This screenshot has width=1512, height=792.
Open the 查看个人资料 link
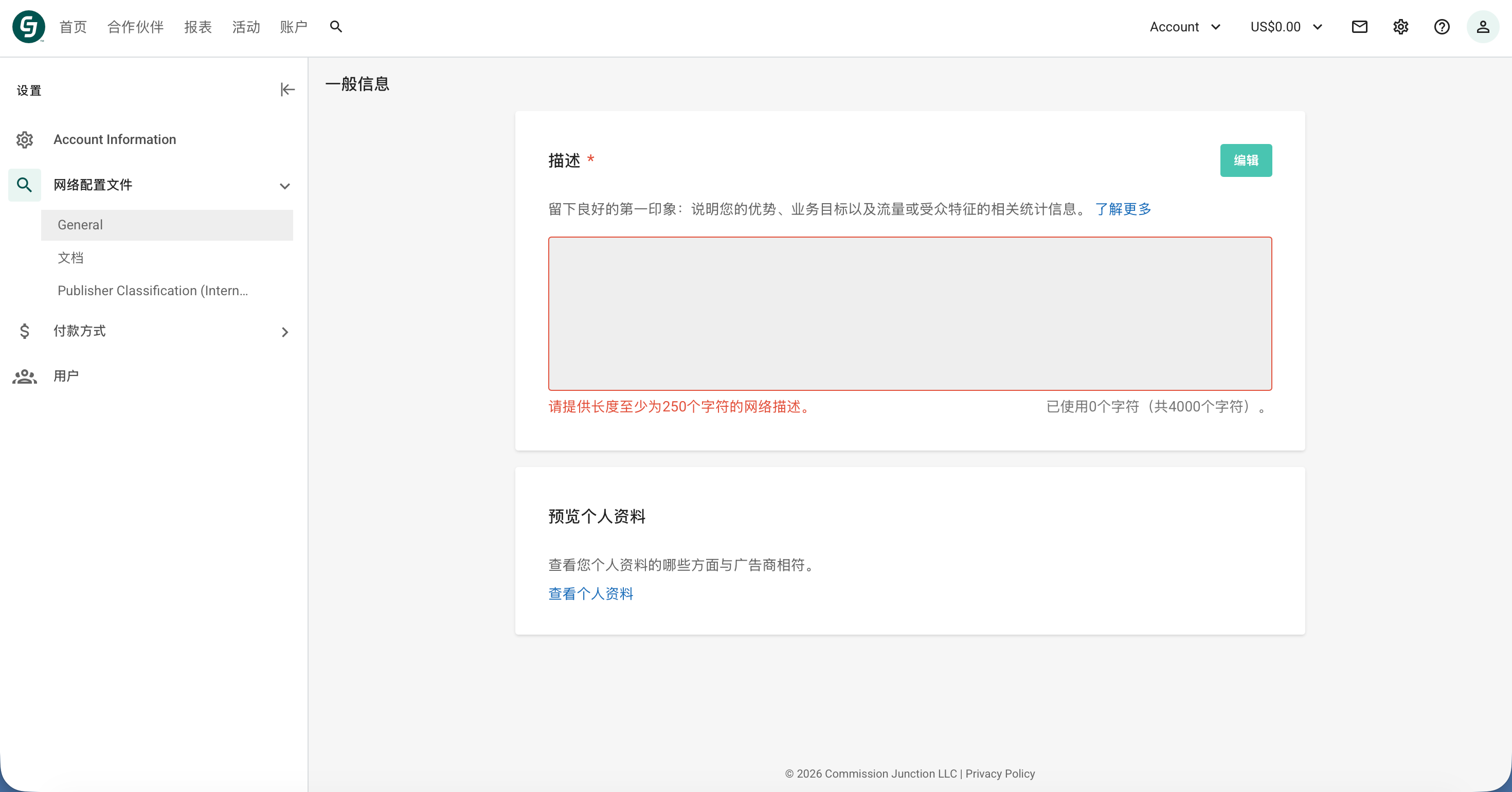coord(590,593)
